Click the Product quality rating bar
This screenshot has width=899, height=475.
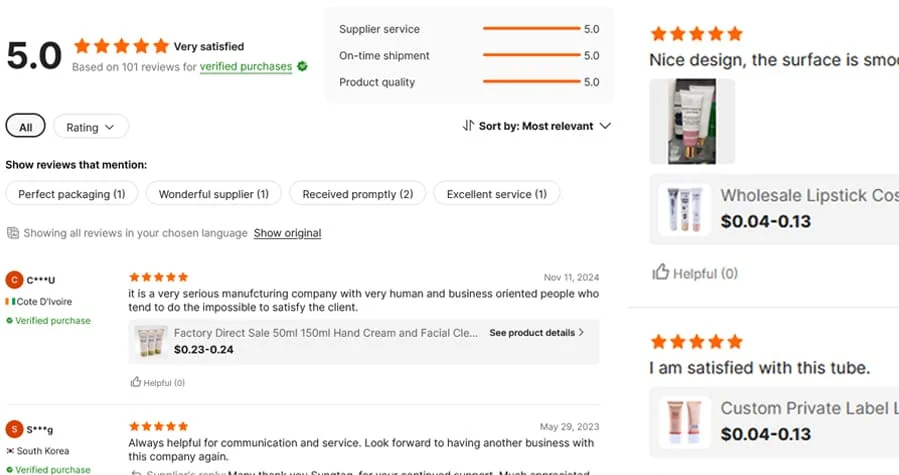tap(530, 82)
